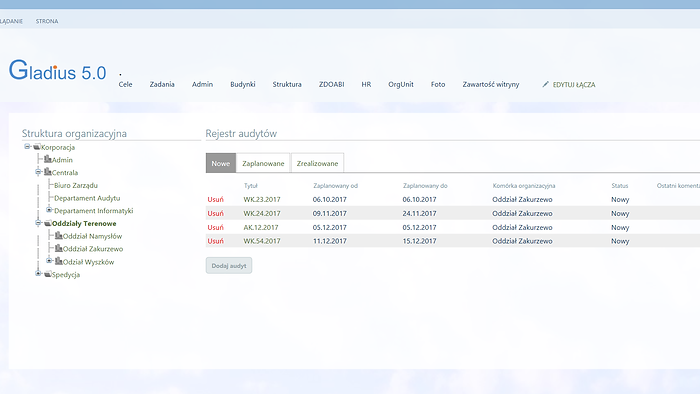700x394 pixels.
Task: Delete audit WK.54.2017 with Usuń
Action: [x=216, y=241]
